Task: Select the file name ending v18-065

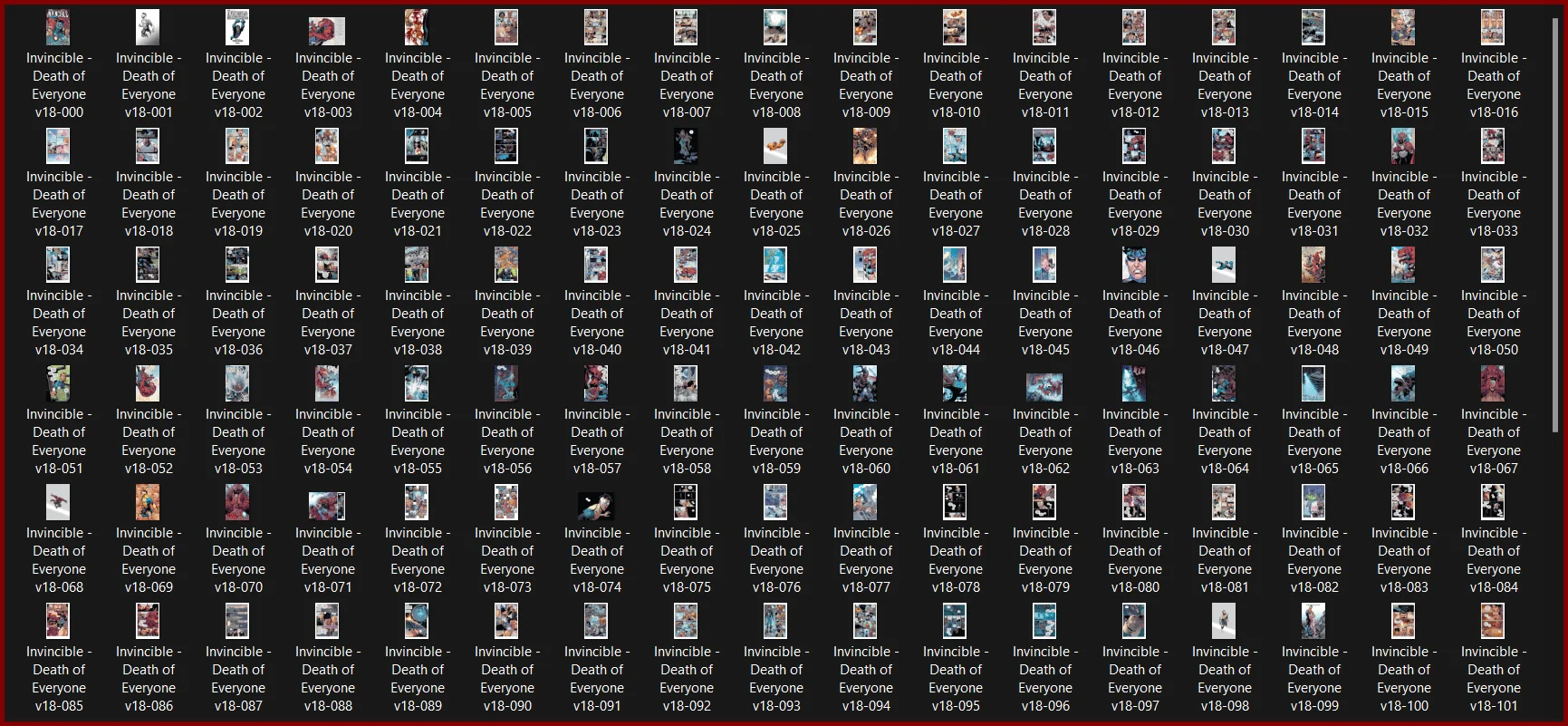Action: (x=1314, y=441)
